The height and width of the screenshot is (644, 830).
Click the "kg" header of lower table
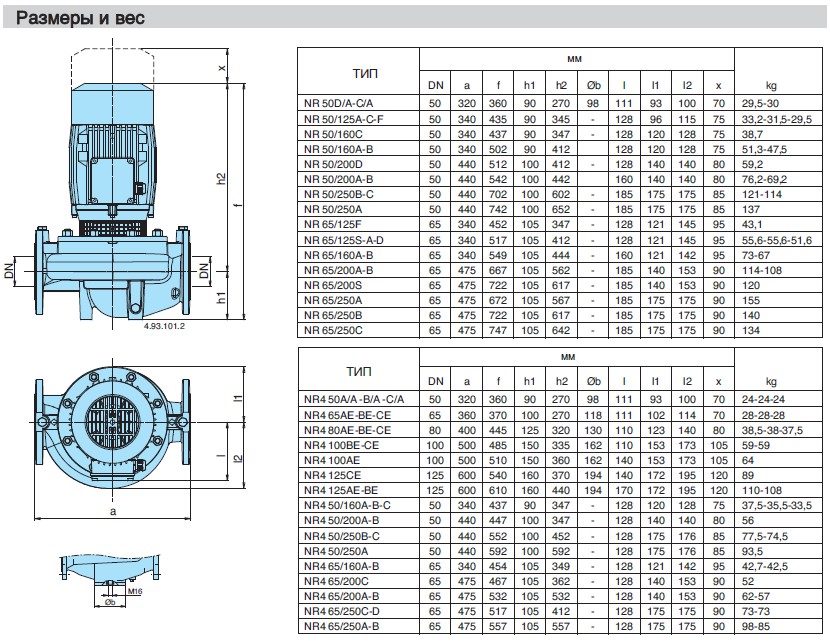[x=771, y=382]
